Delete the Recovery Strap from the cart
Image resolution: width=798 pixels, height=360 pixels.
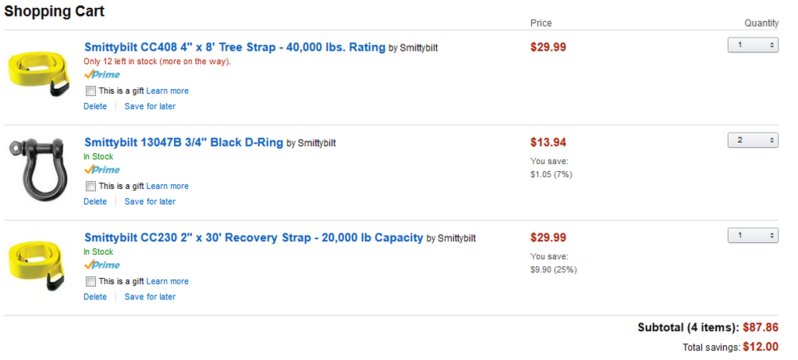pos(95,297)
